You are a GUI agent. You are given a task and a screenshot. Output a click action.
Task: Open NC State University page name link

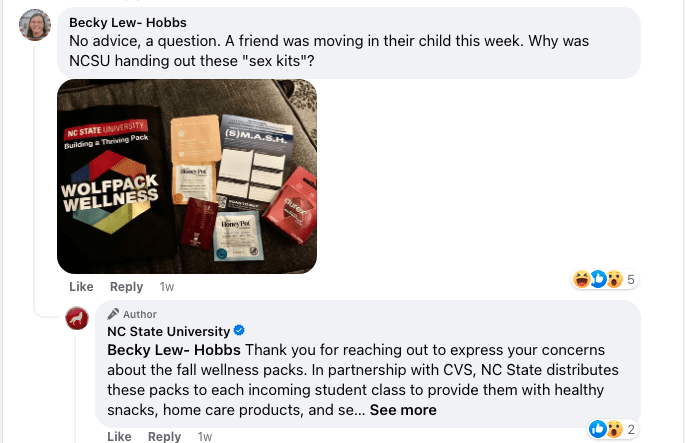(x=168, y=331)
